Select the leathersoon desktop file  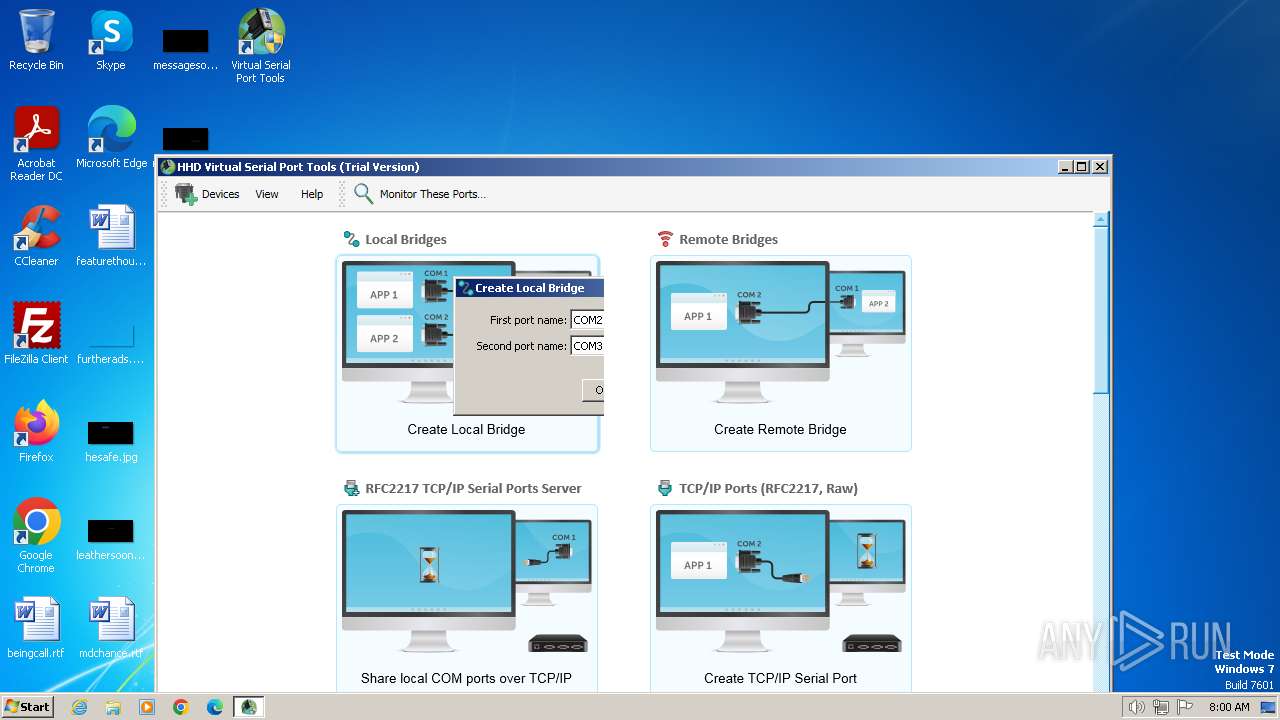(111, 540)
